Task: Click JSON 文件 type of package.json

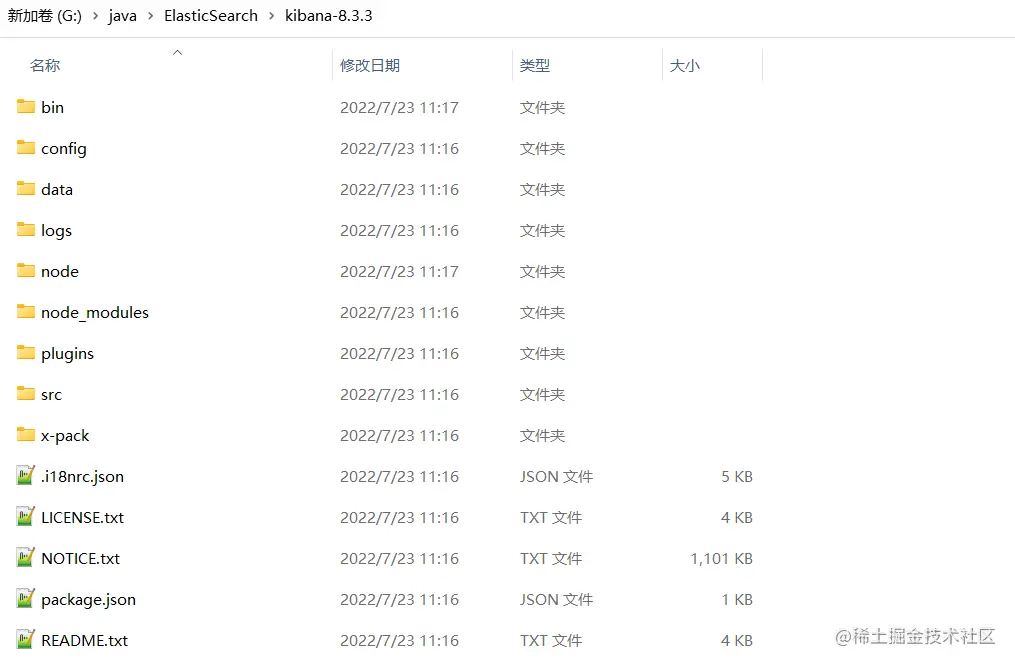Action: pyautogui.click(x=556, y=600)
